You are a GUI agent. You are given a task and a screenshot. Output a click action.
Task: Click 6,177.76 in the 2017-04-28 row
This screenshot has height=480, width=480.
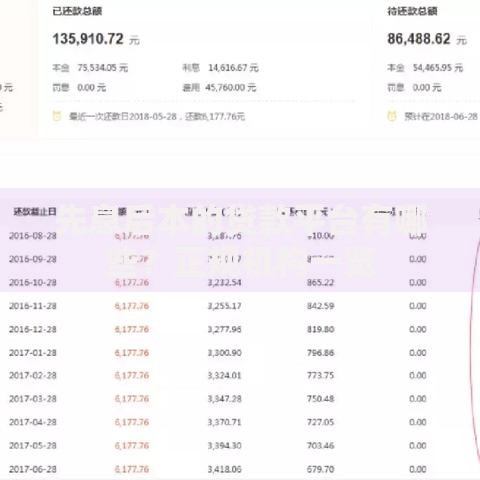tap(132, 422)
